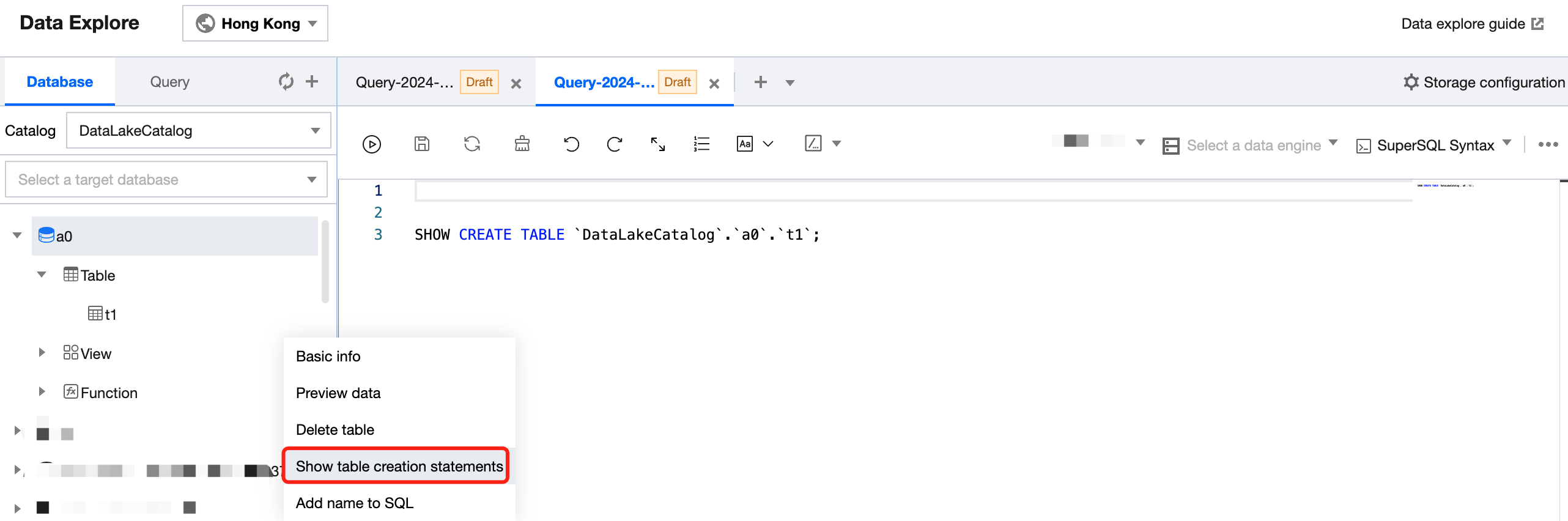This screenshot has height=521, width=1568.
Task: Expand the View folder in tree
Action: [x=42, y=353]
